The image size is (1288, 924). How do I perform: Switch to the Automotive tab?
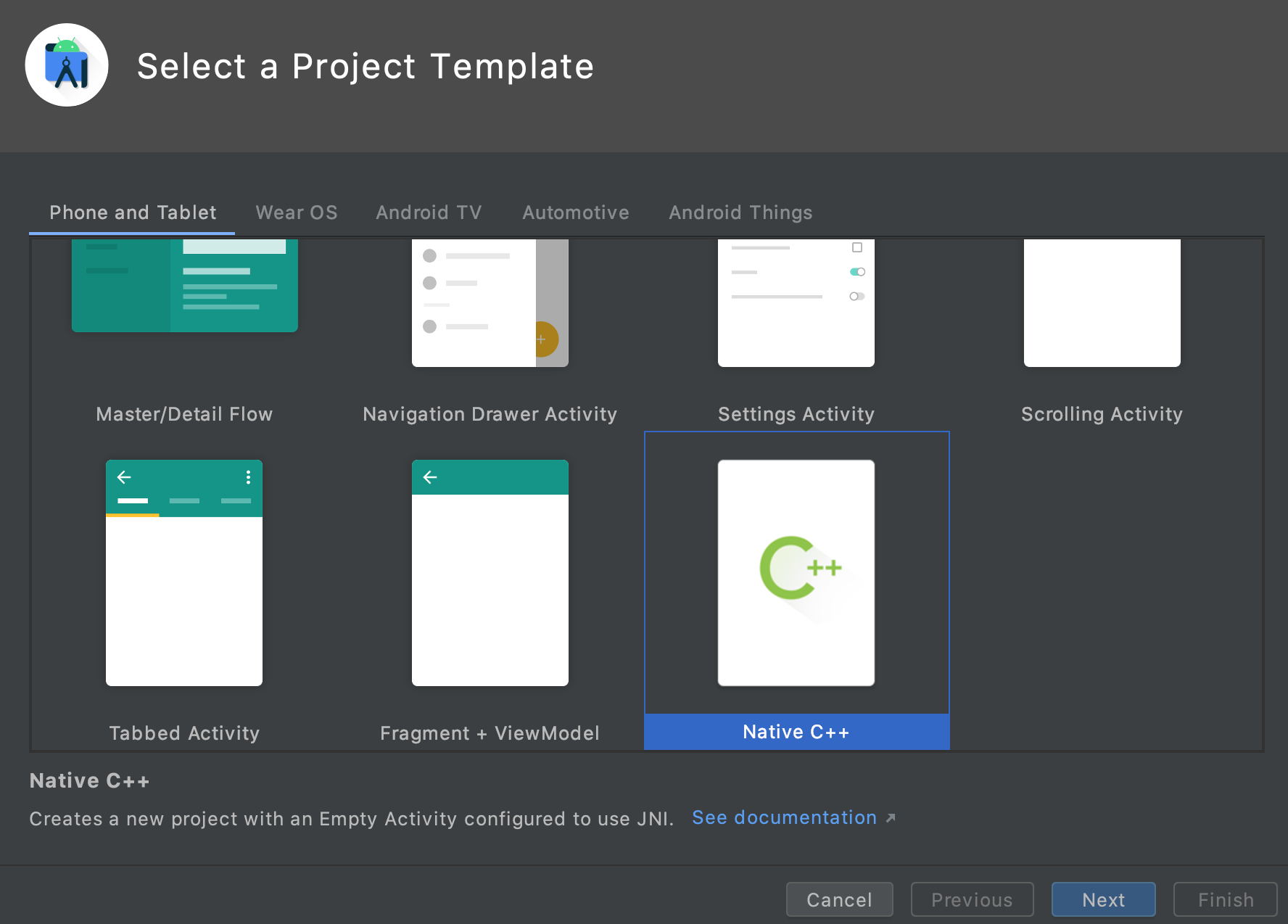576,213
